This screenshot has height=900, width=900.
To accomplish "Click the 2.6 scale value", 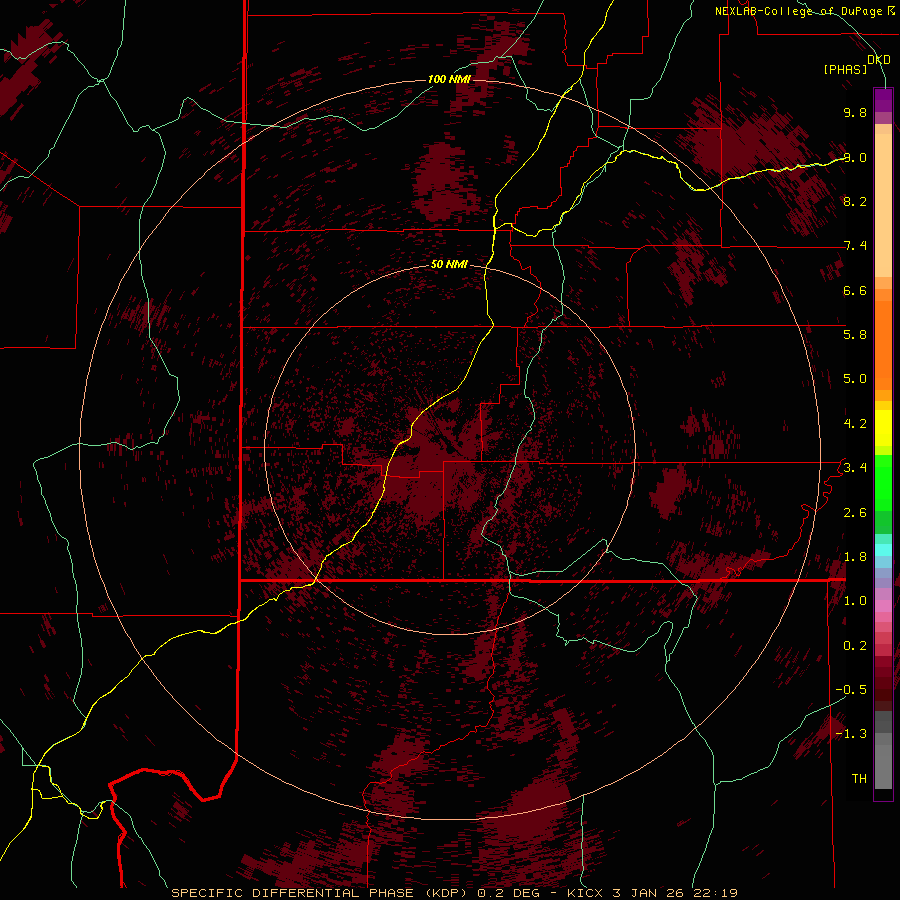I will click(855, 512).
